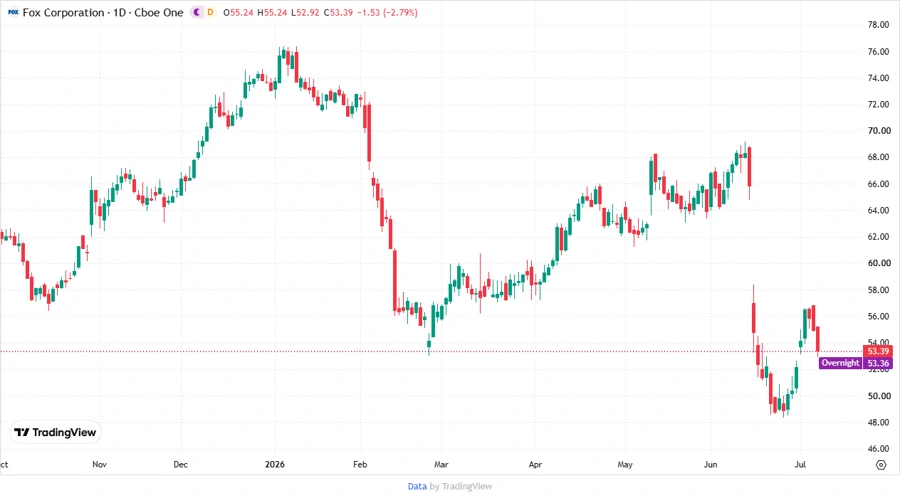Click the 46.00 price axis label

pos(878,449)
